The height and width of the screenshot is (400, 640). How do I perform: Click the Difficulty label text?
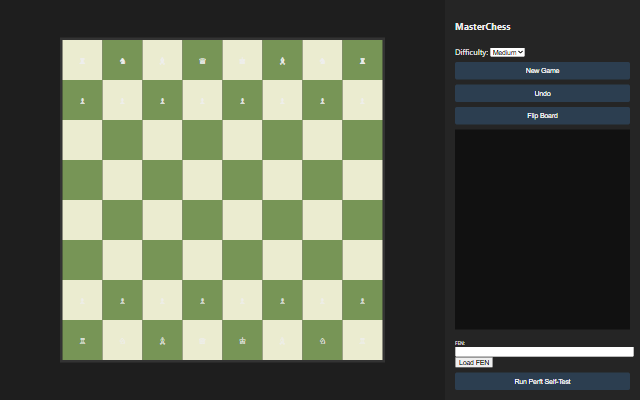[471, 52]
